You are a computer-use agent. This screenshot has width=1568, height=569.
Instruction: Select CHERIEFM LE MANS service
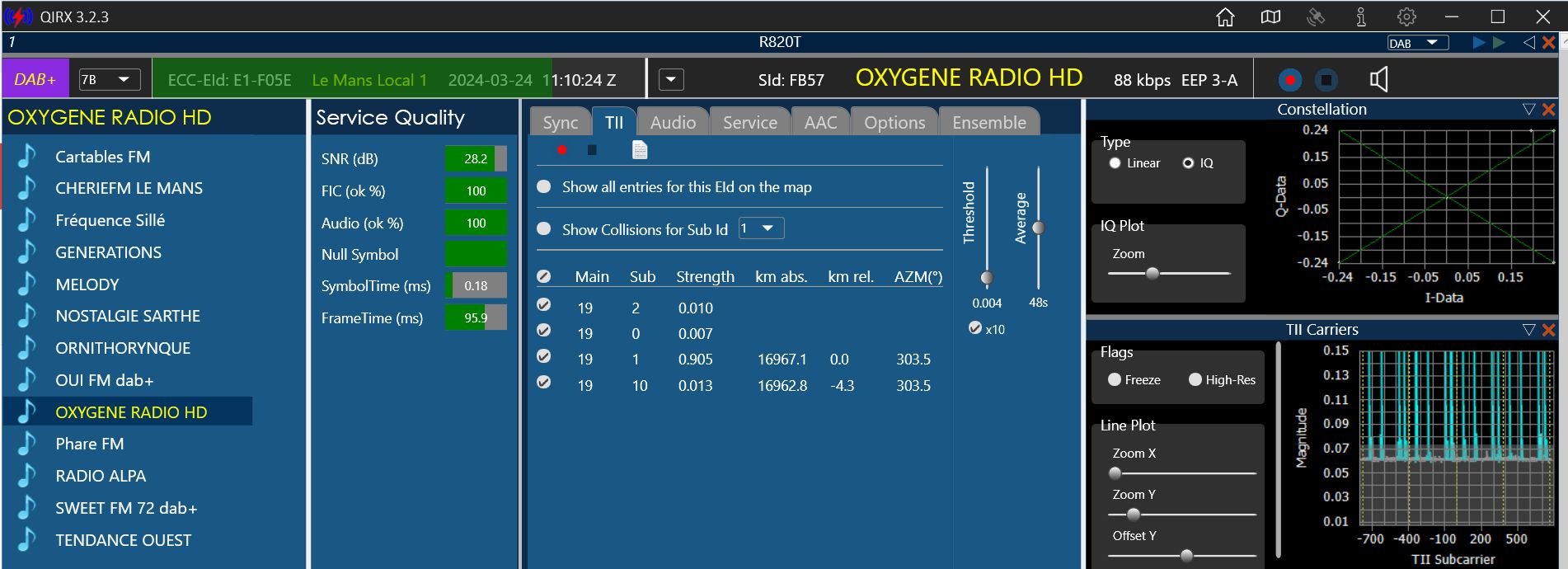(129, 188)
